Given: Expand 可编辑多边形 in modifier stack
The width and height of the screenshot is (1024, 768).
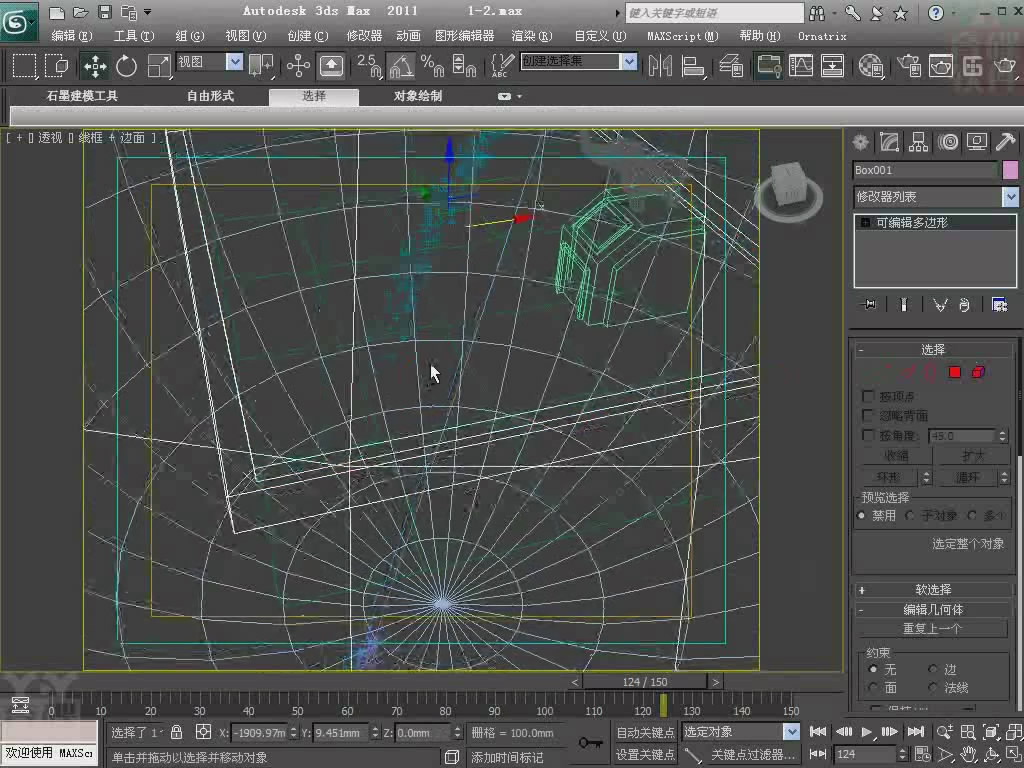Looking at the screenshot, I should (x=865, y=223).
